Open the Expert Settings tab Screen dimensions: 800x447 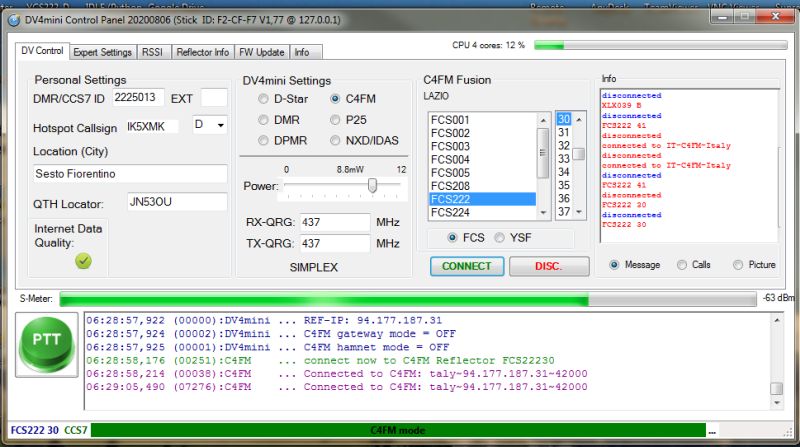tap(103, 52)
